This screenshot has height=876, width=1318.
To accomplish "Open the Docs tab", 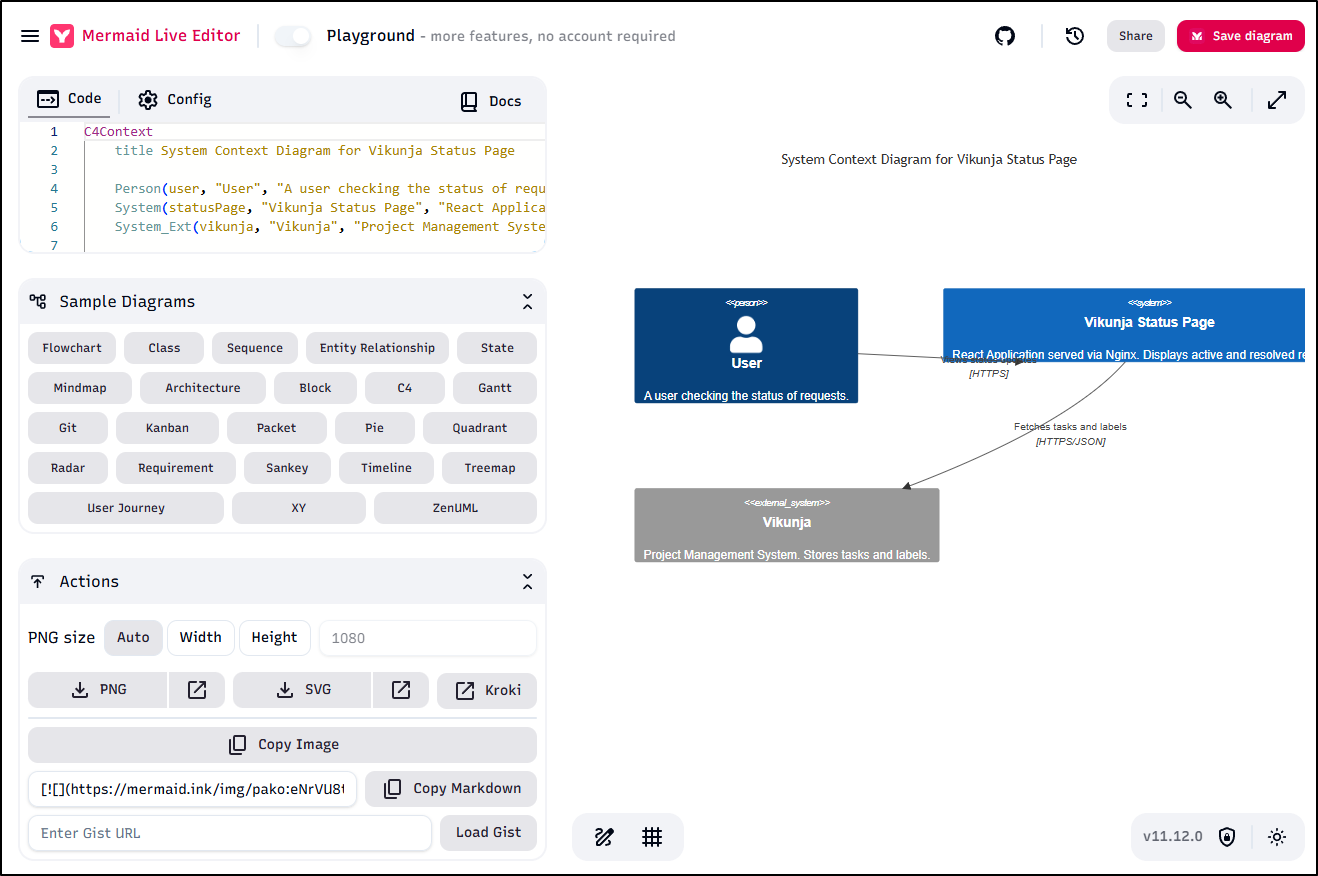I will tap(491, 101).
